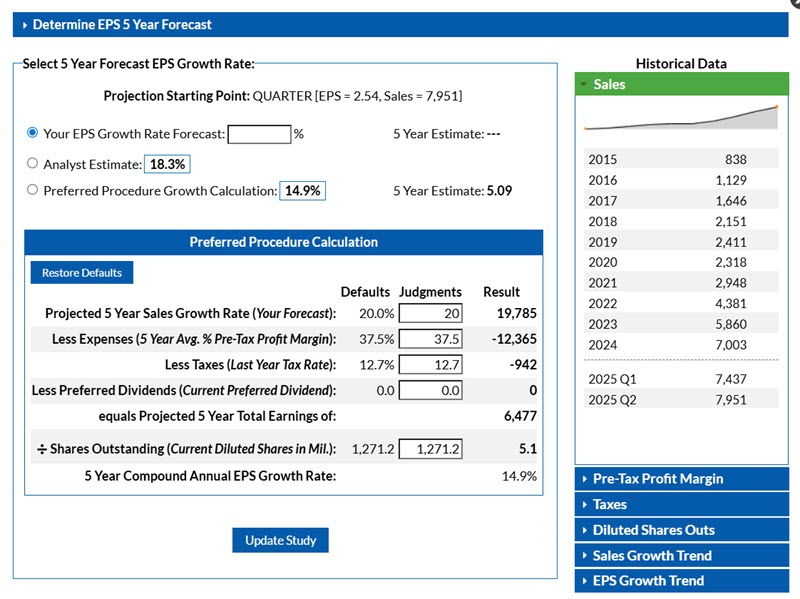Click the Sales history sparkline chart
Screen dimensions: 800x599
[x=680, y=118]
